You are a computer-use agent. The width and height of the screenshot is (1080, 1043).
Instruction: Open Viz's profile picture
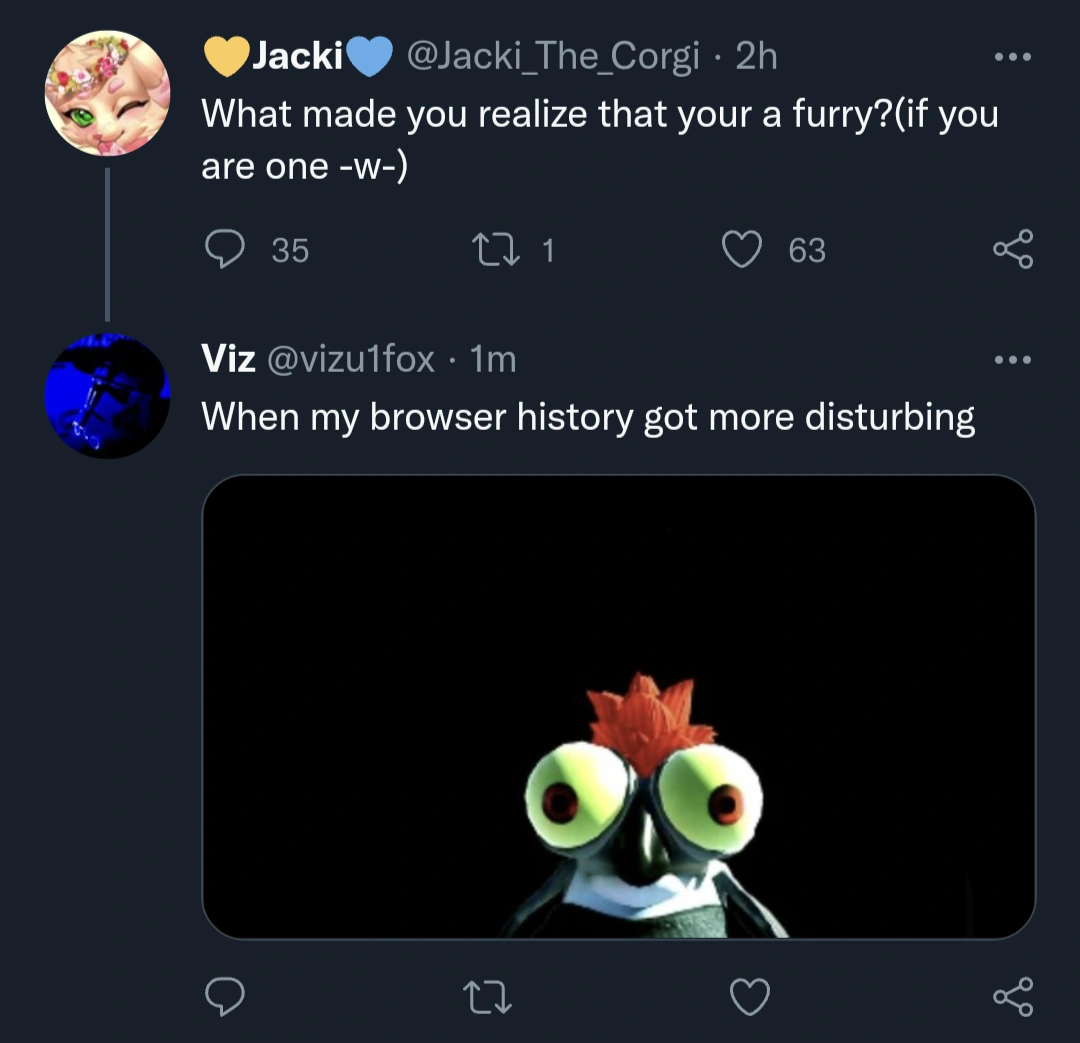tap(108, 394)
